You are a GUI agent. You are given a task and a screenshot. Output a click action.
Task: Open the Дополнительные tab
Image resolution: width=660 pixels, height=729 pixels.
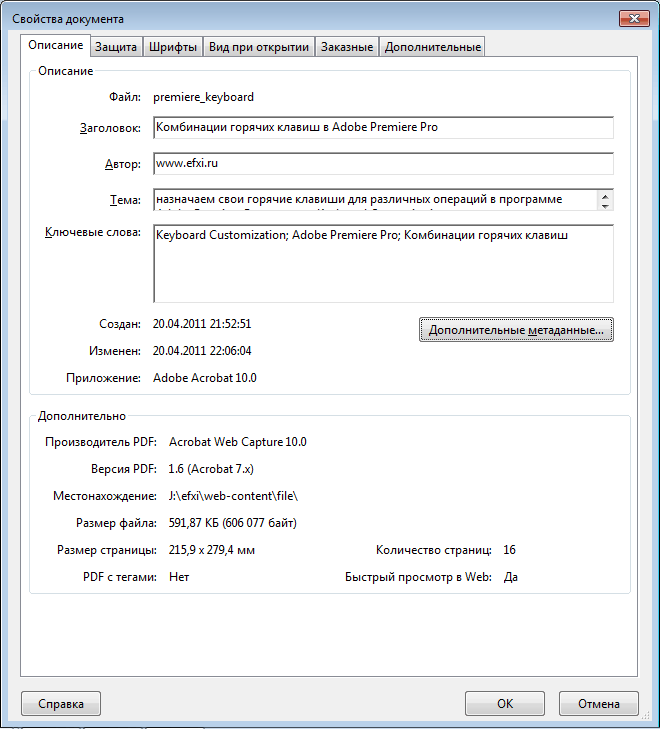[x=432, y=47]
